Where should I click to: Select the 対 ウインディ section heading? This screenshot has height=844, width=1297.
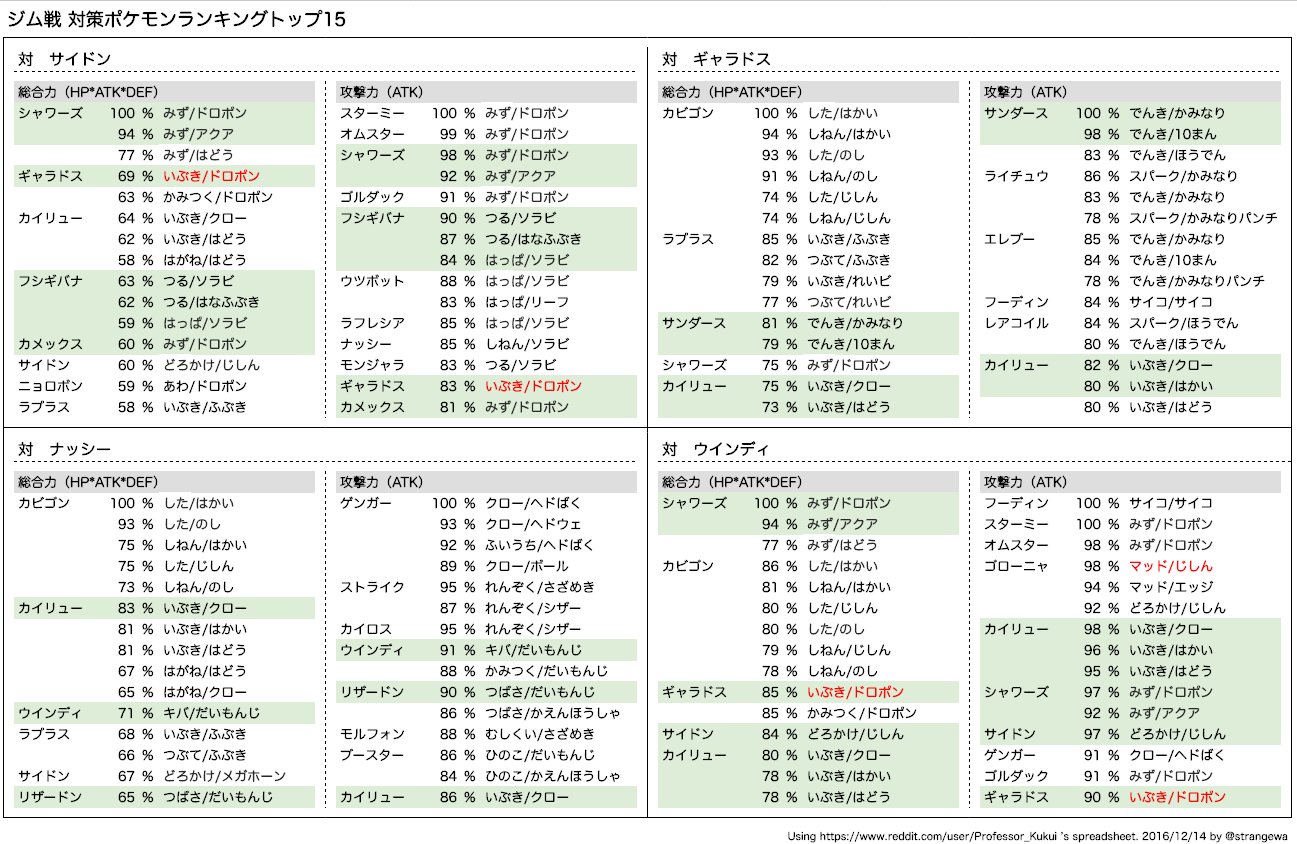click(x=716, y=449)
